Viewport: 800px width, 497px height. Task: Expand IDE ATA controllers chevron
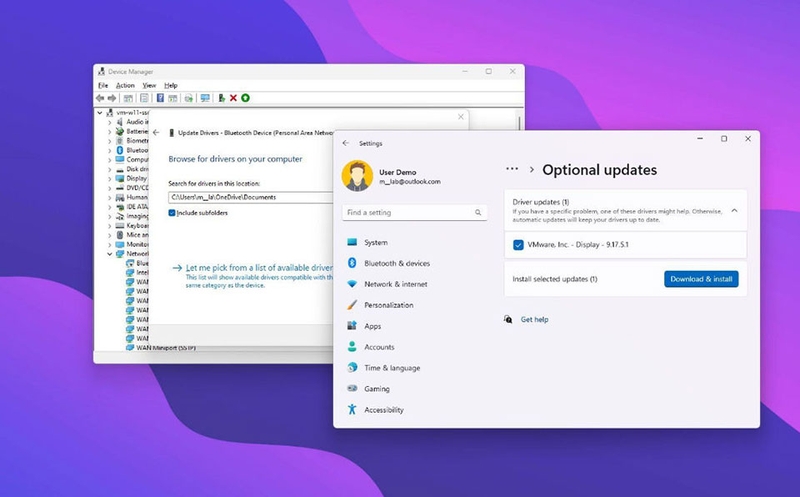click(109, 207)
